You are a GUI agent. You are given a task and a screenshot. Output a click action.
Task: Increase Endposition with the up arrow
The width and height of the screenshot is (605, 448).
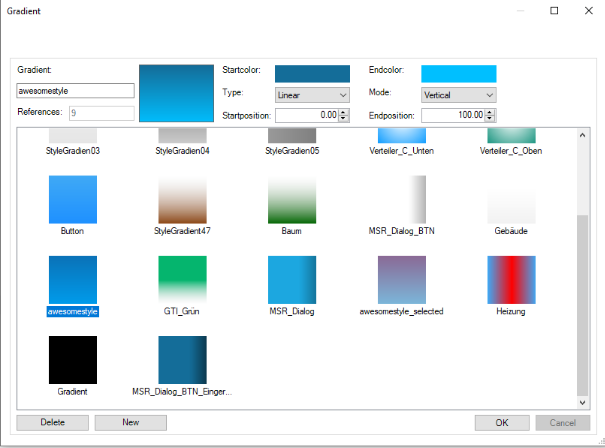pos(490,112)
